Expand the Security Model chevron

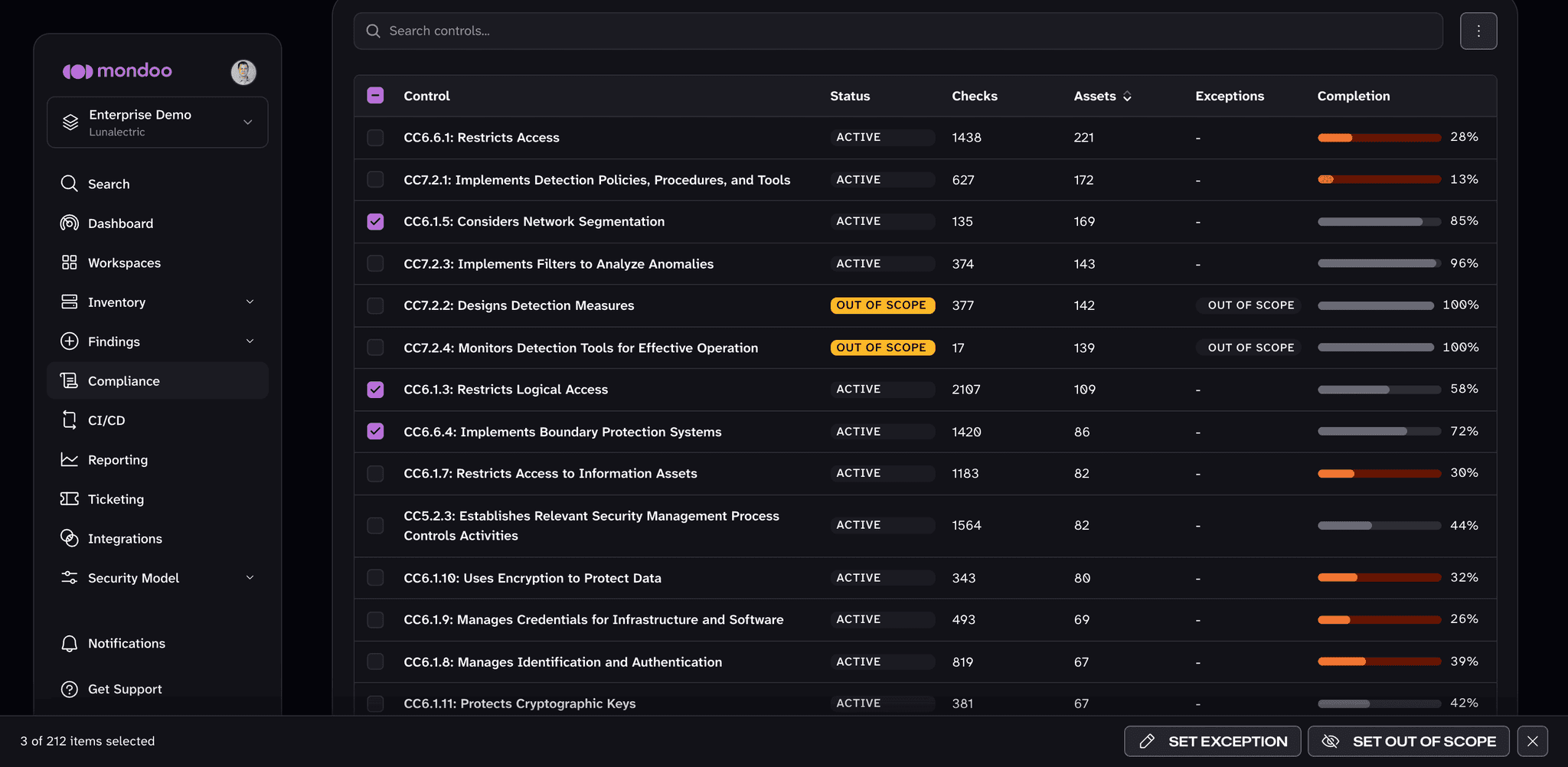(x=250, y=578)
